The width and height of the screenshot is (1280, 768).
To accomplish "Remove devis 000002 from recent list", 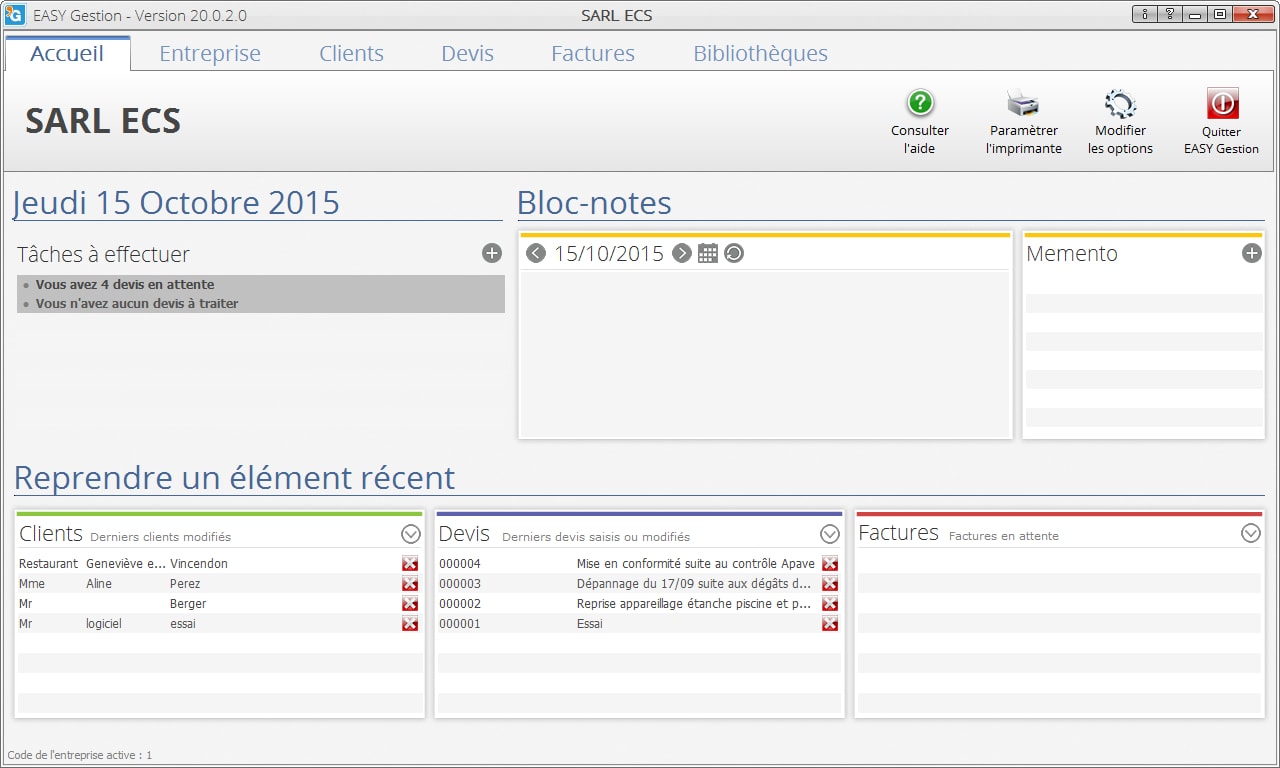I will pyautogui.click(x=829, y=604).
